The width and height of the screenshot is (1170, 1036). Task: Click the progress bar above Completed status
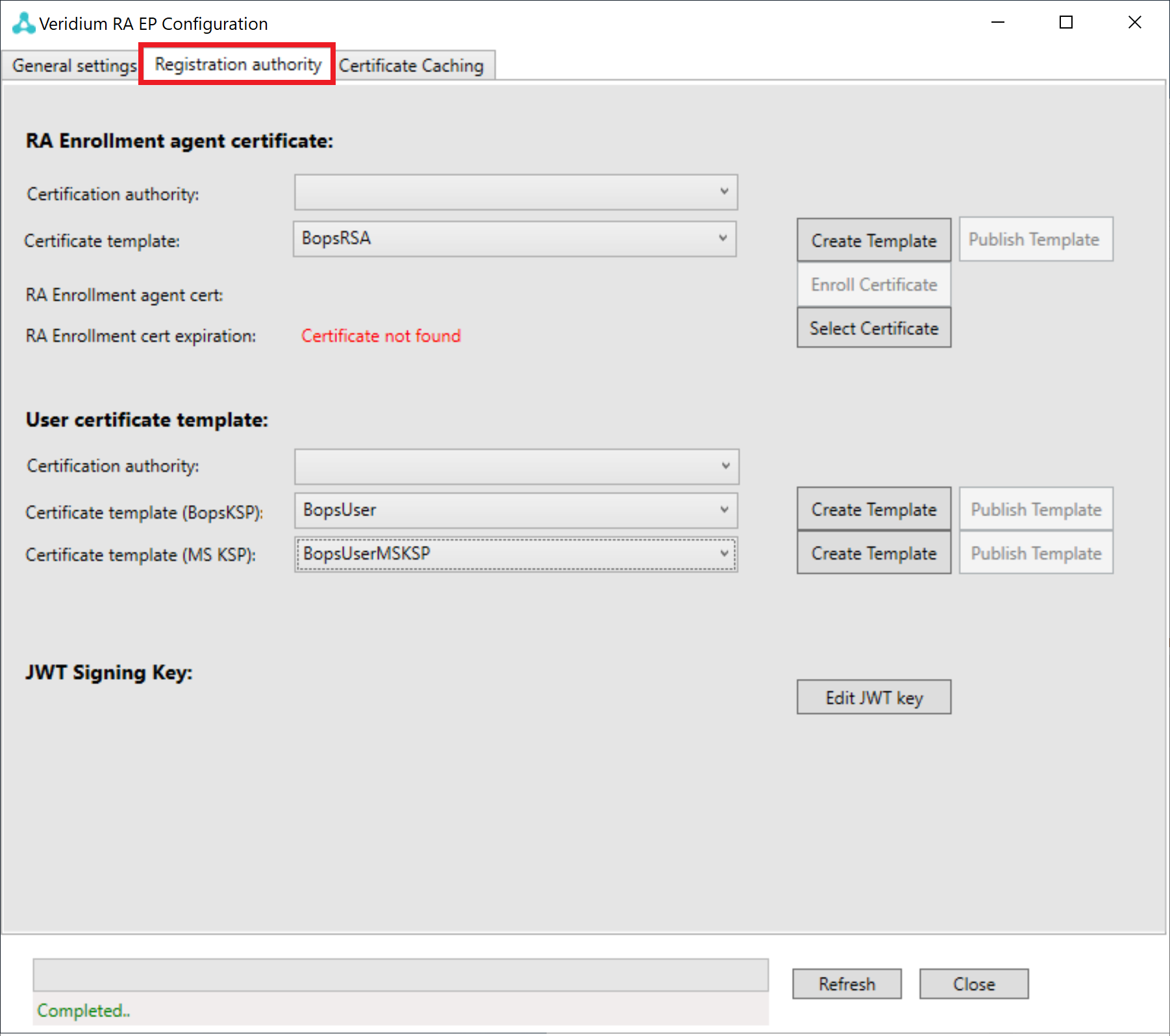pyautogui.click(x=401, y=975)
